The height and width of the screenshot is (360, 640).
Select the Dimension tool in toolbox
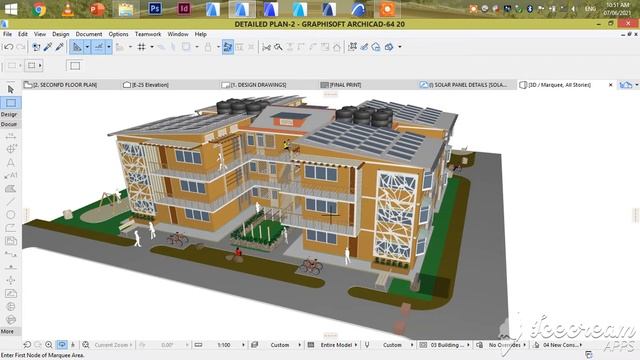(11, 136)
